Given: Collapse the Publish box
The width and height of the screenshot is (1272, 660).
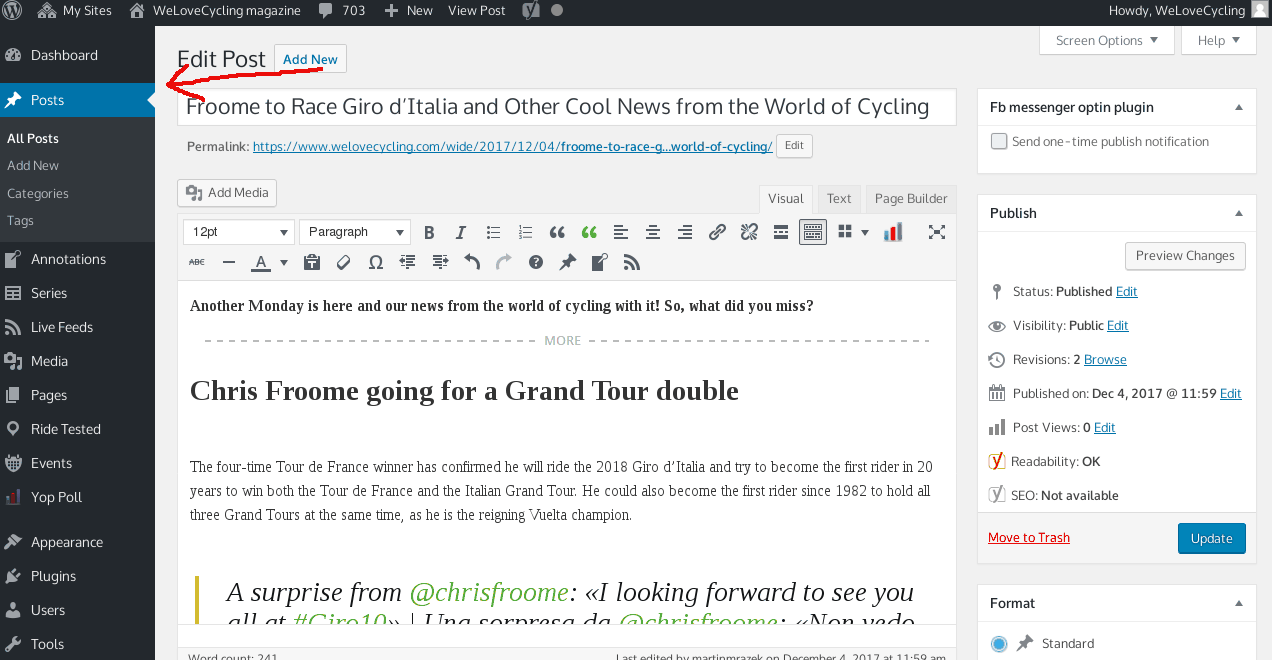Looking at the screenshot, I should 1239,213.
